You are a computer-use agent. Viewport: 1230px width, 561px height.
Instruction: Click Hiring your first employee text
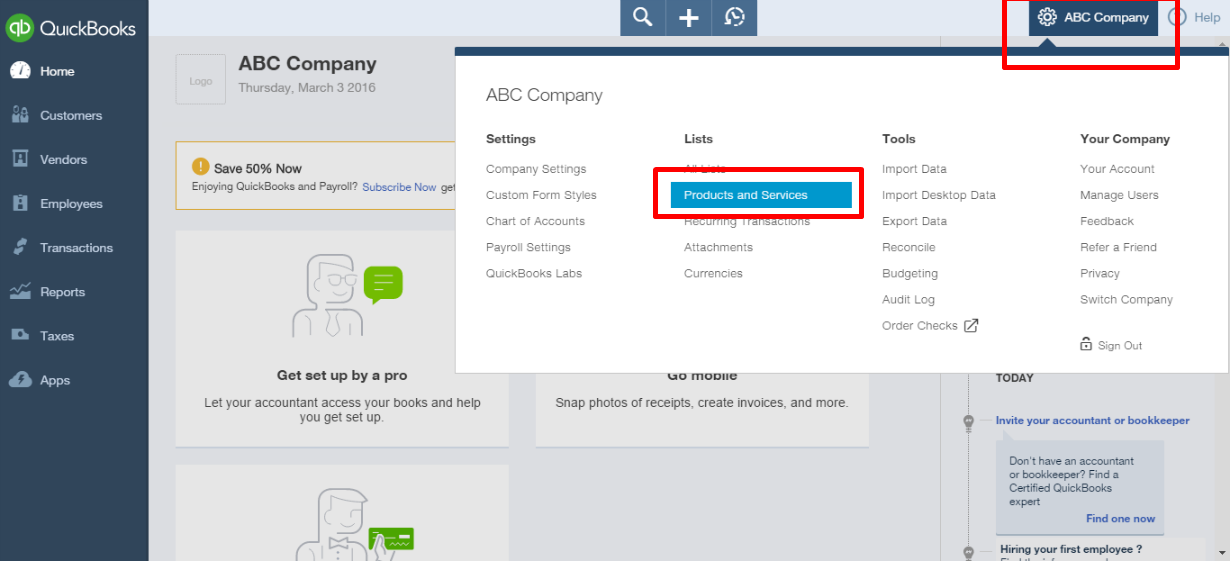click(1071, 549)
